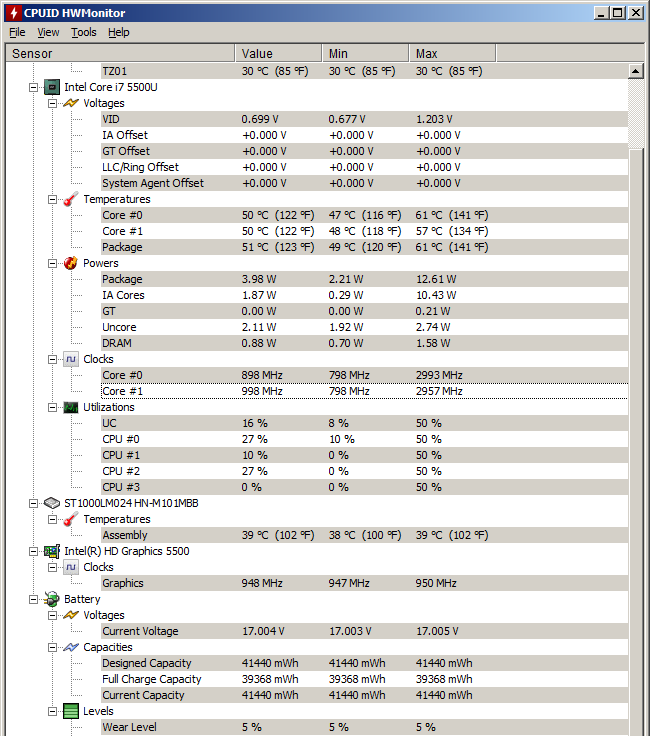Image resolution: width=650 pixels, height=736 pixels.
Task: Click the Levels green bars icon
Action: [71, 711]
